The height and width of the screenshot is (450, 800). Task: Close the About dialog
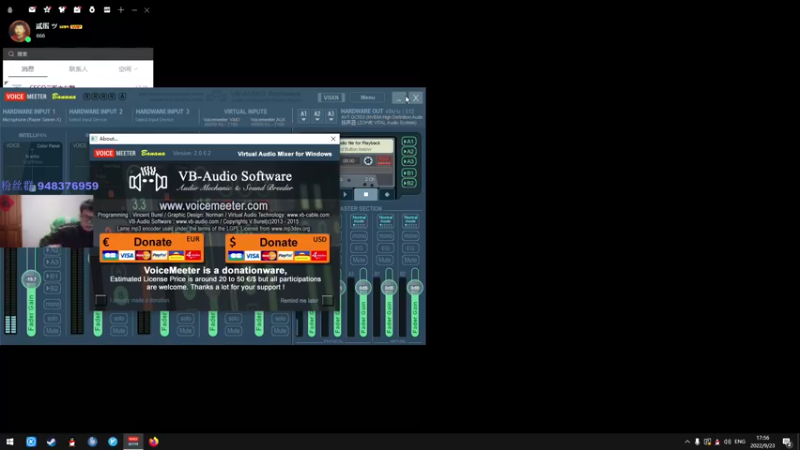click(x=333, y=139)
